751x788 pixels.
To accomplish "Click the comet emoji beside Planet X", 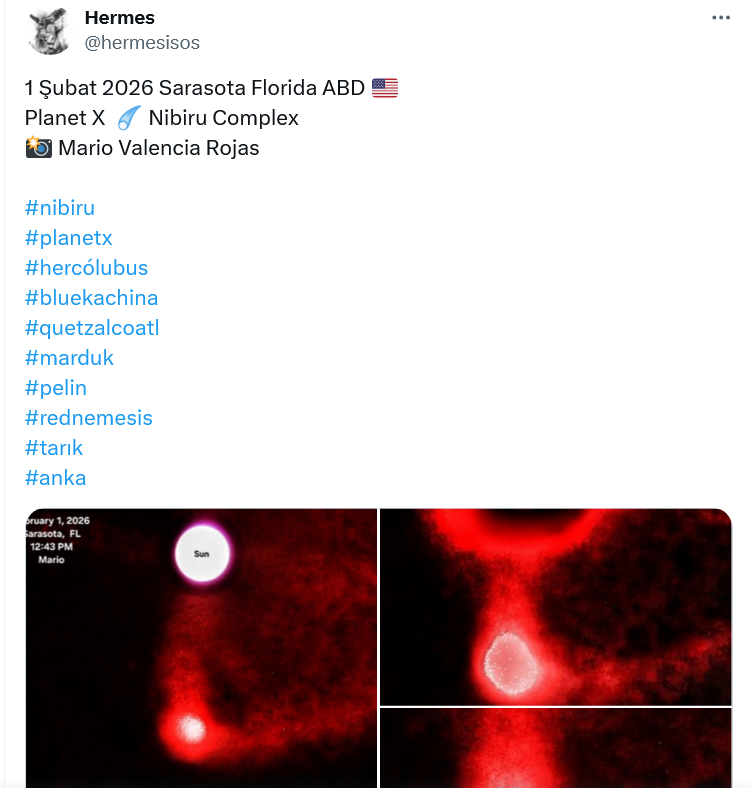I will pos(128,119).
